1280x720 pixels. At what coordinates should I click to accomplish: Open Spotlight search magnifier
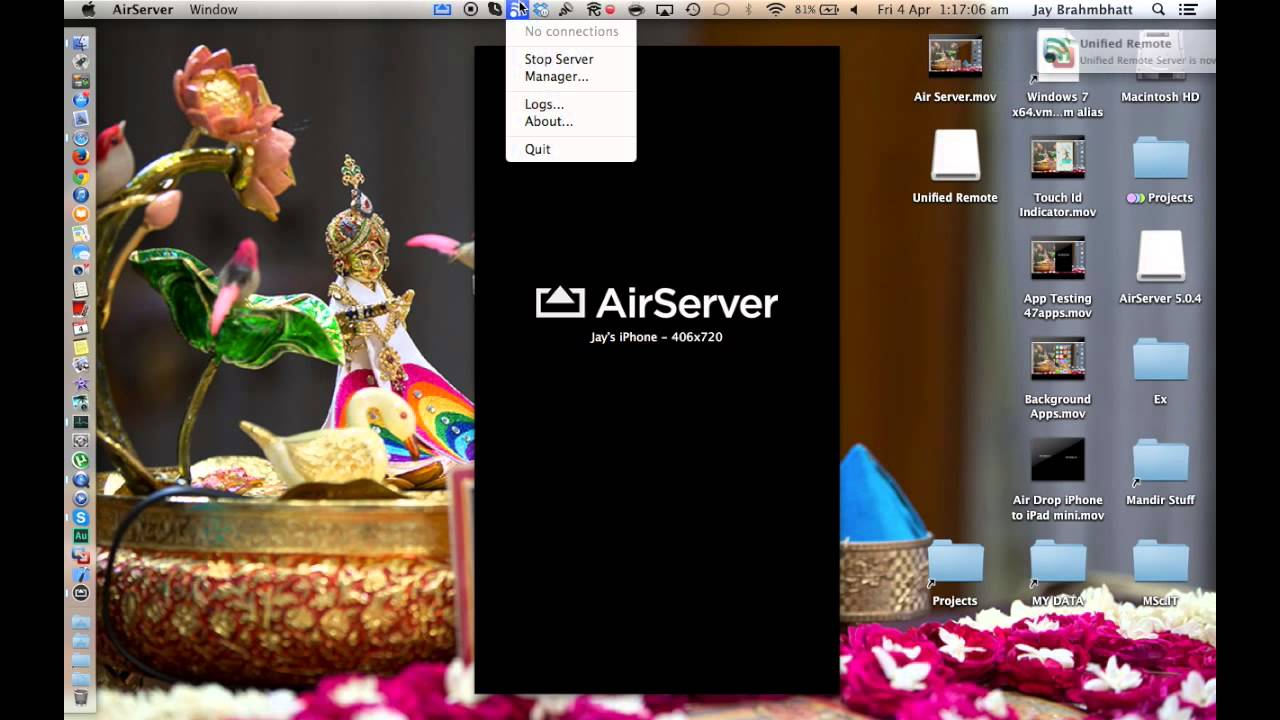point(1158,9)
